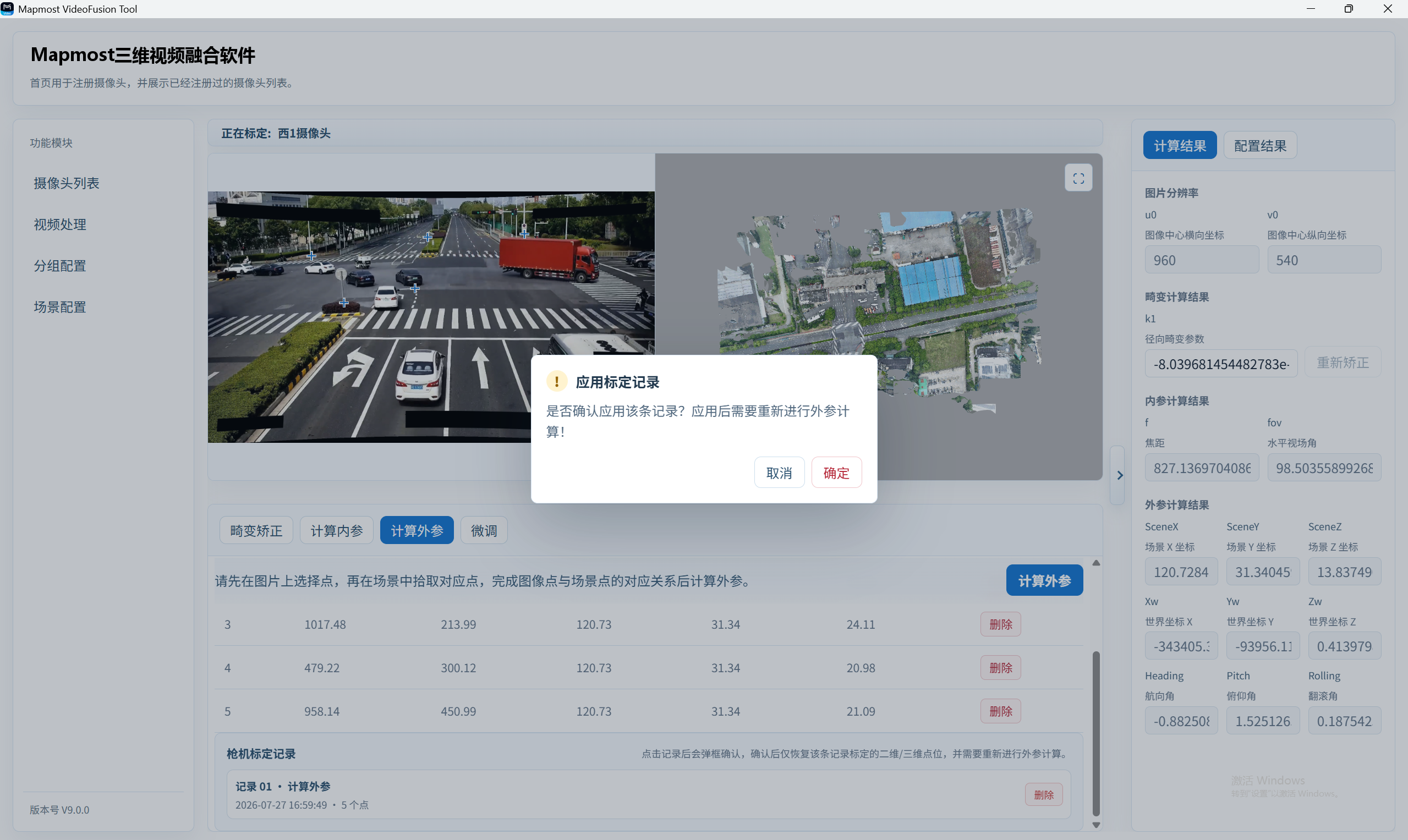Switch to 计算结果 tab
Screen dimensions: 1408x840
[x=1179, y=145]
